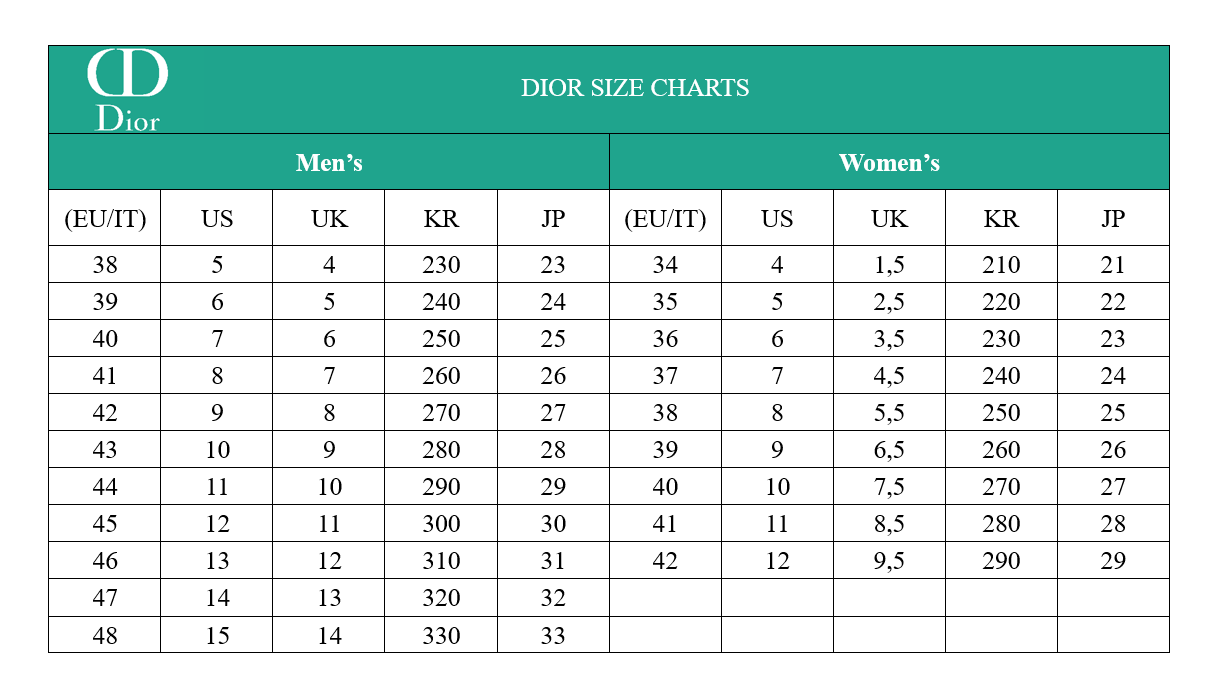Image resolution: width=1220 pixels, height=700 pixels.
Task: Select the Women's KR column header
Action: click(1001, 218)
